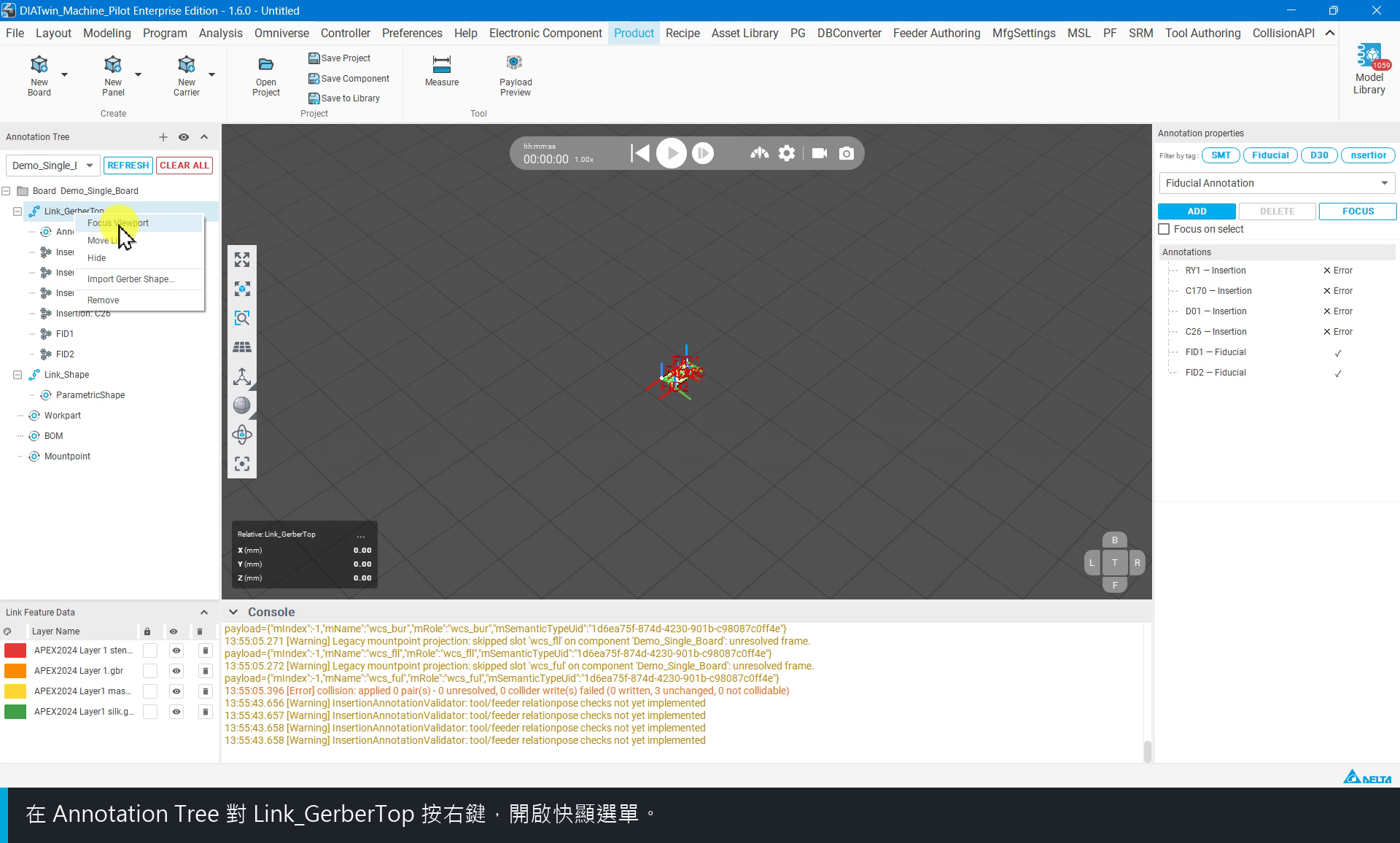Image resolution: width=1400 pixels, height=843 pixels.
Task: Click the FOCUS annotation button
Action: click(x=1358, y=211)
